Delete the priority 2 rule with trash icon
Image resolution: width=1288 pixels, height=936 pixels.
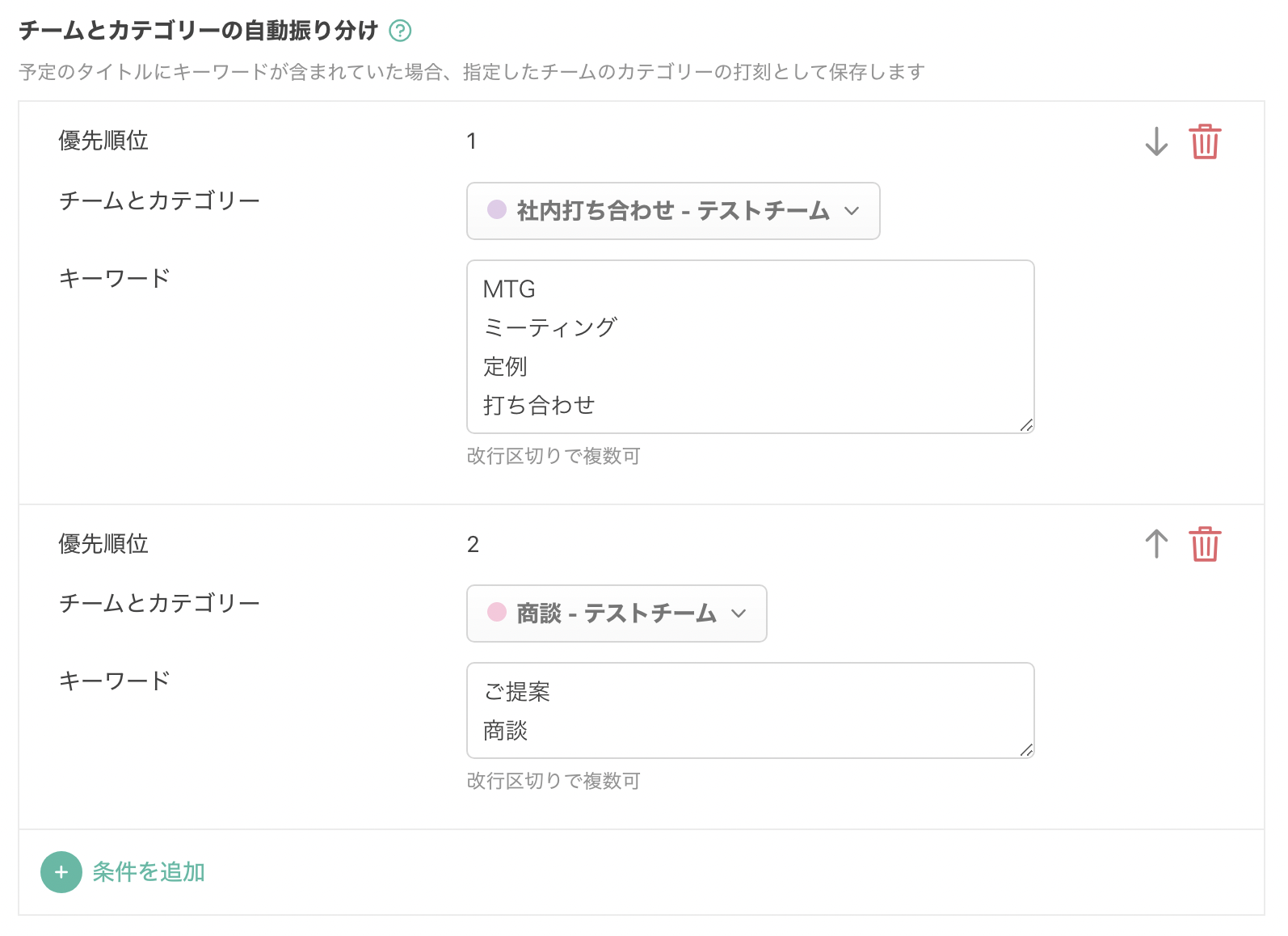coord(1204,544)
